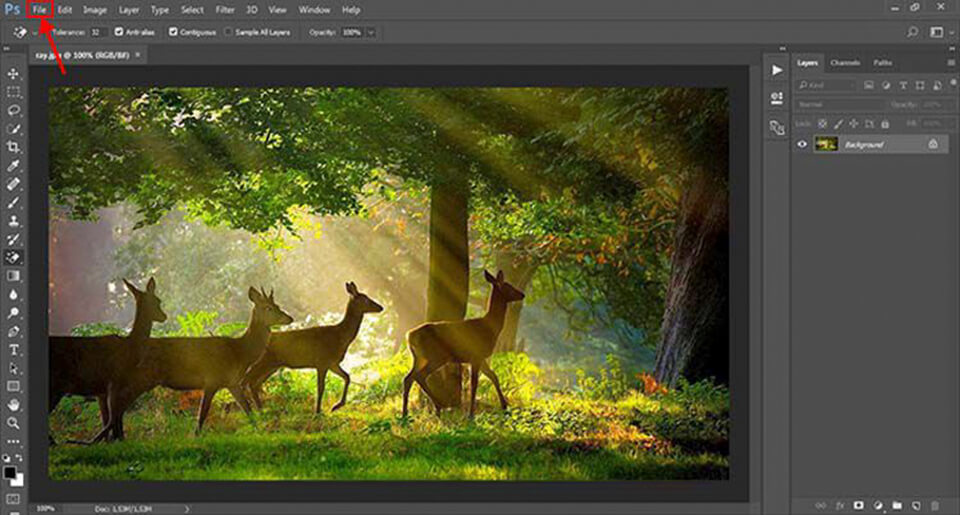The height and width of the screenshot is (515, 960).
Task: Toggle the Contiguous checkbox
Action: [x=173, y=32]
